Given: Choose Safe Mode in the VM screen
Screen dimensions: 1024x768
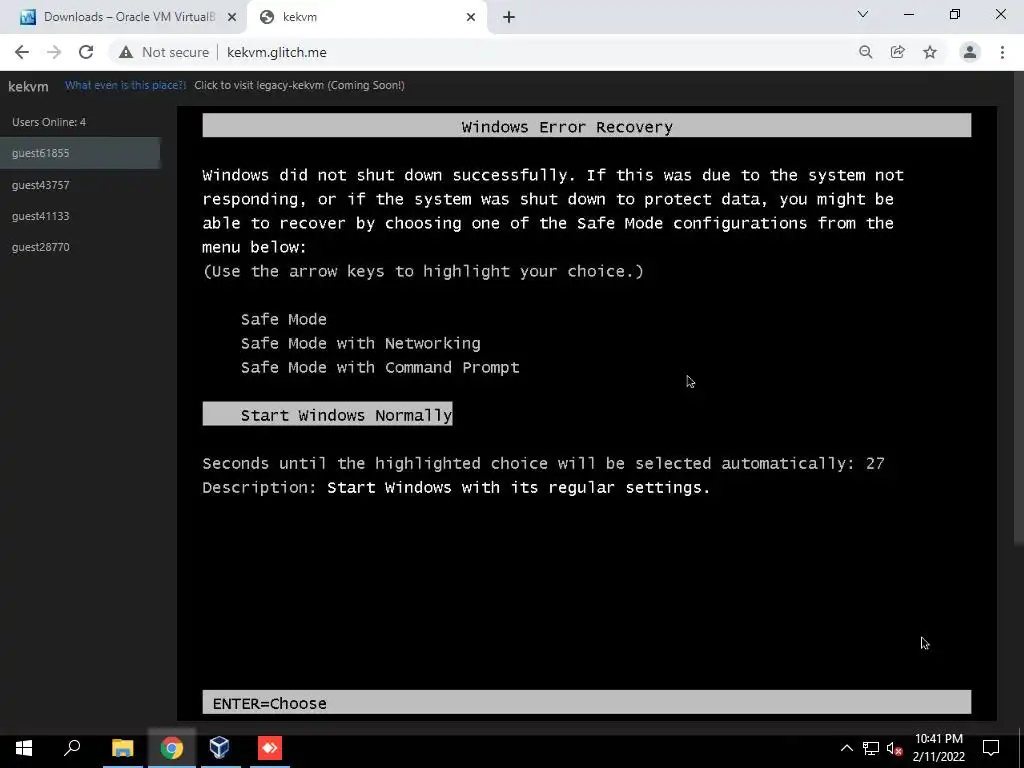Looking at the screenshot, I should tap(283, 319).
